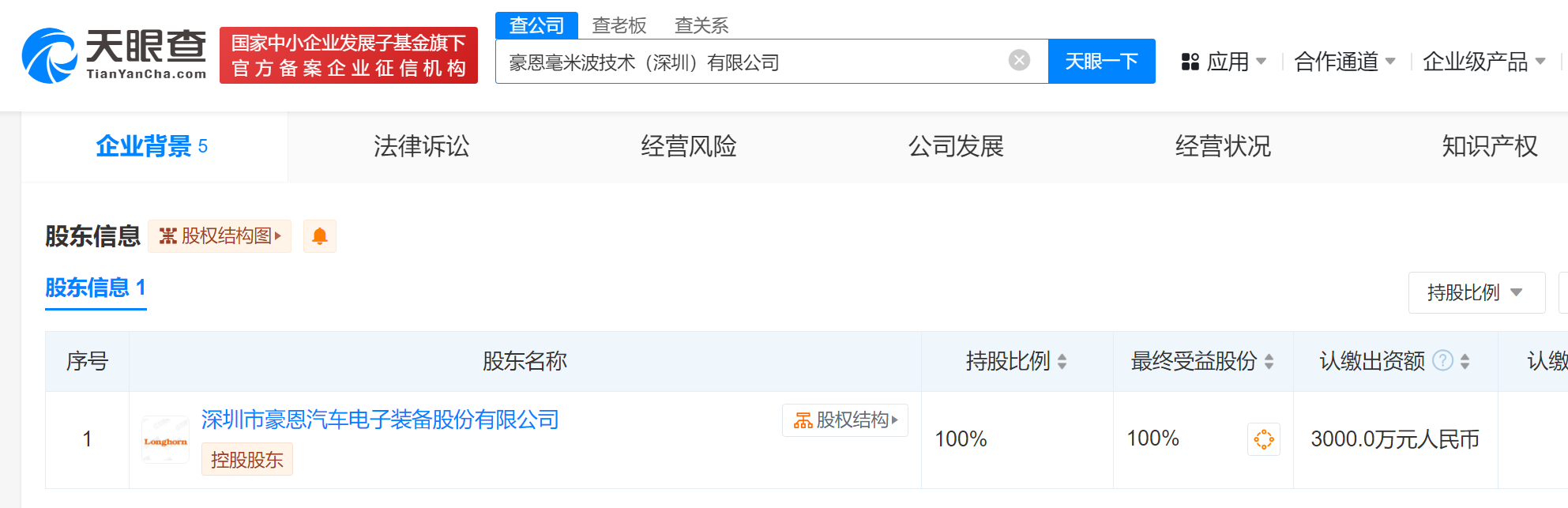Image resolution: width=1568 pixels, height=508 pixels.
Task: Click the company name search input field
Action: pyautogui.click(x=750, y=62)
